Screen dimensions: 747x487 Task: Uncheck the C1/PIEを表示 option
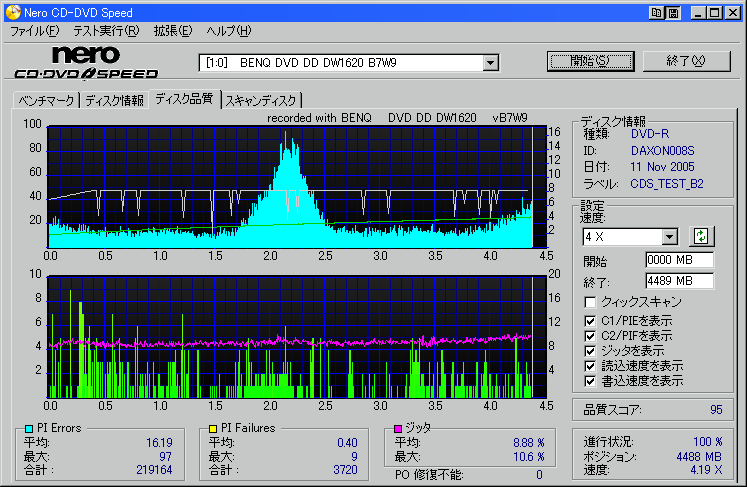[591, 320]
